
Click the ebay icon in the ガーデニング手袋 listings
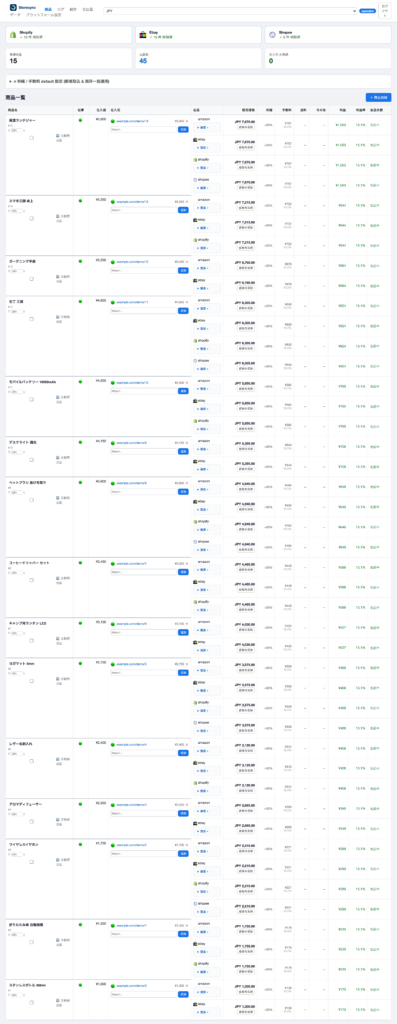(195, 281)
